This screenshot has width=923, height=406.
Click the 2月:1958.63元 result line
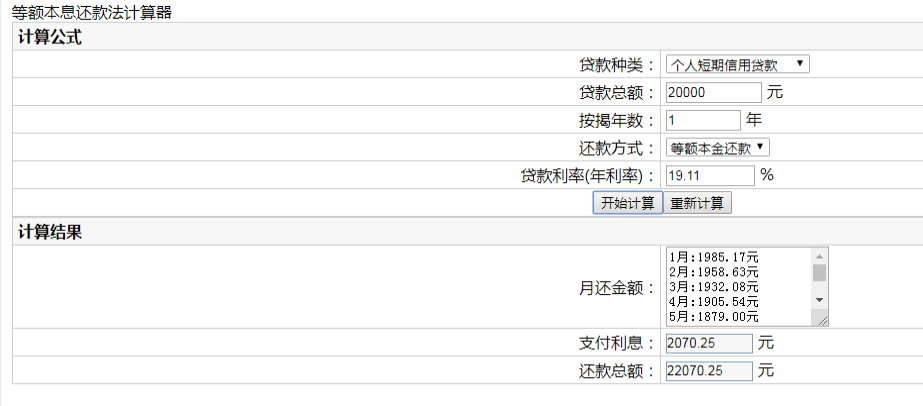pos(715,272)
